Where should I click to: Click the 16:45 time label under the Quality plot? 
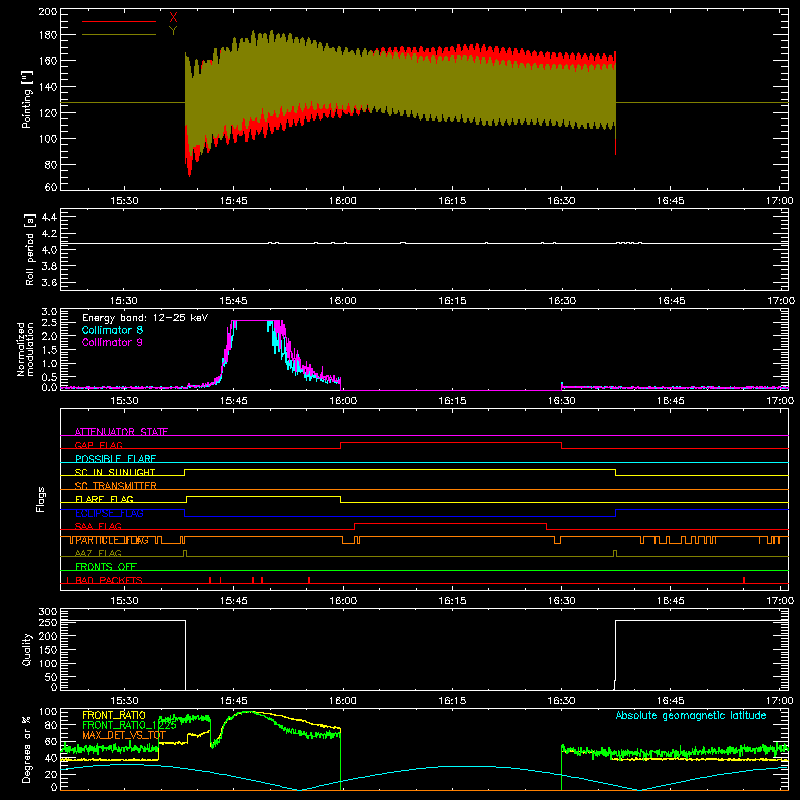click(670, 701)
